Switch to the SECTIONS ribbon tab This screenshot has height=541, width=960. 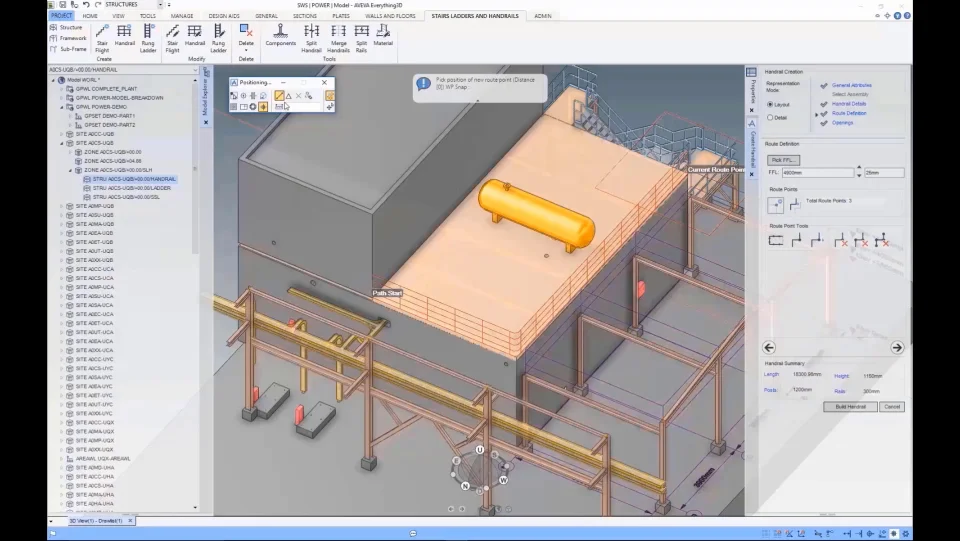(x=304, y=16)
